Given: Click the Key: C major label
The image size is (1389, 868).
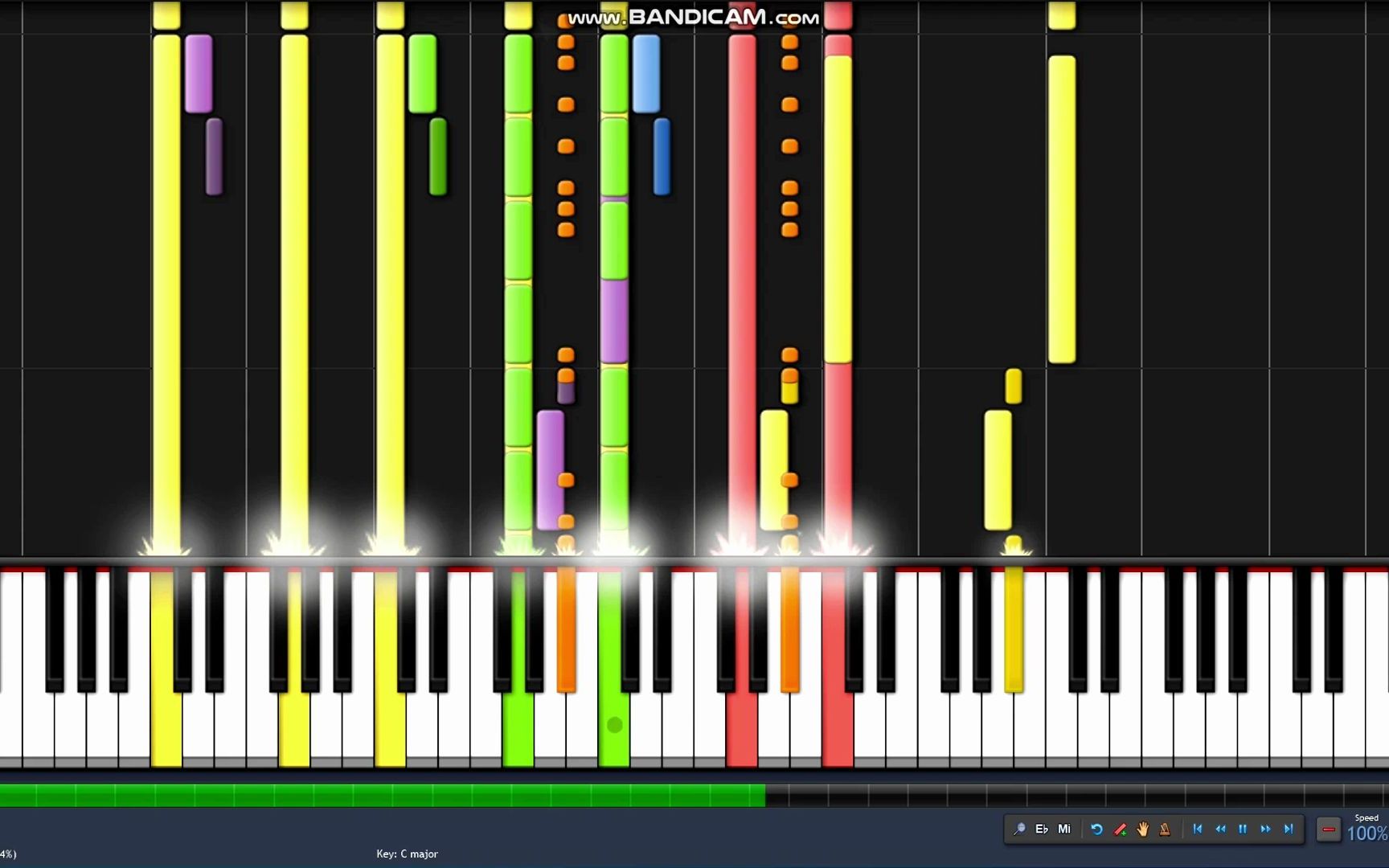Looking at the screenshot, I should 407,854.
